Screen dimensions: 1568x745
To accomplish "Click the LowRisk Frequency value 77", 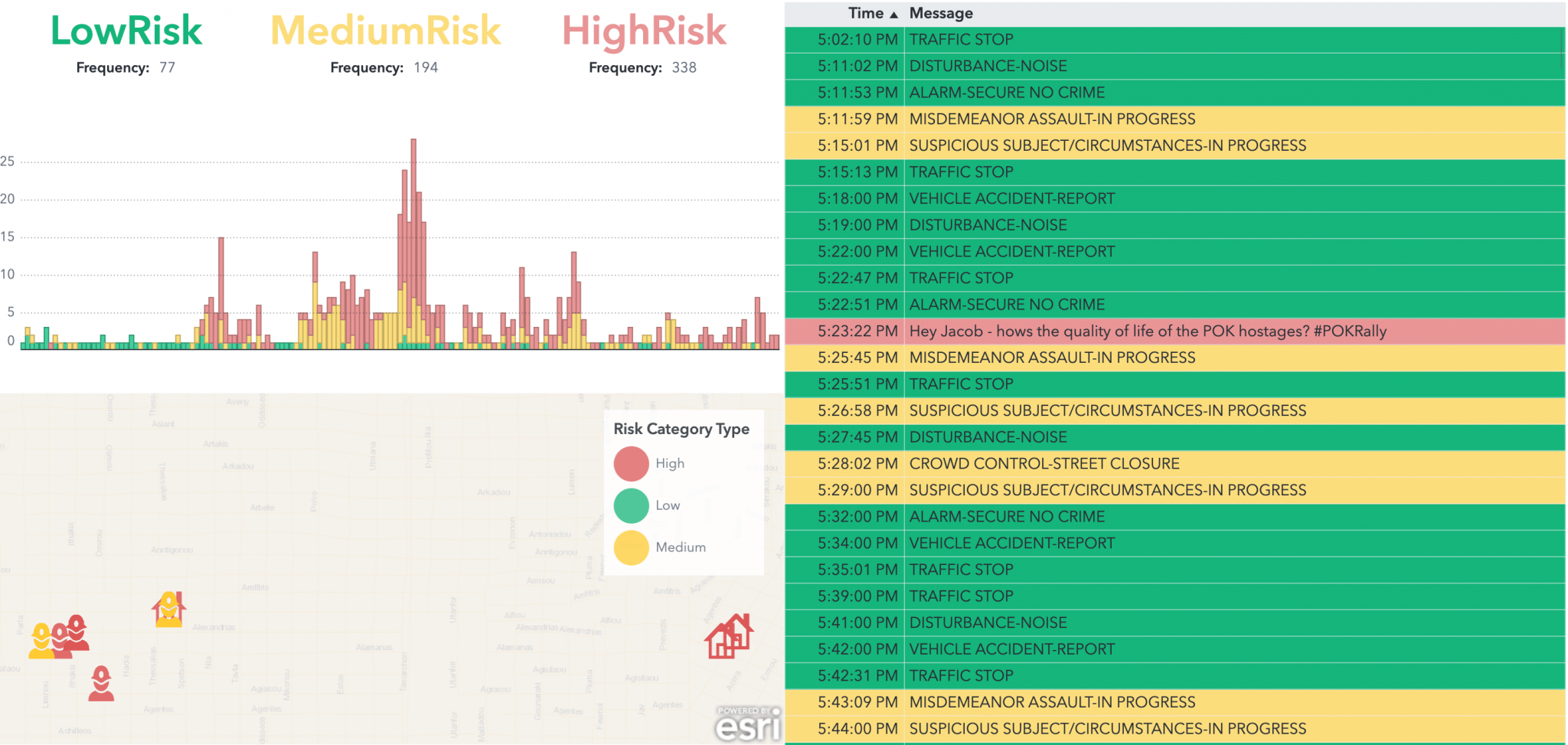I will pyautogui.click(x=169, y=67).
